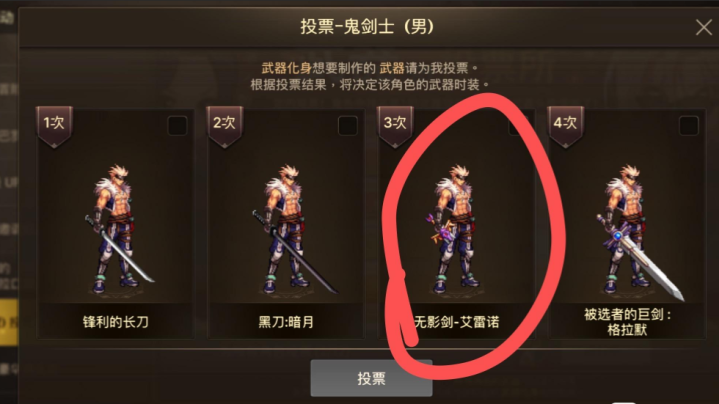
Task: Select the 3次 rank badge
Action: pos(395,127)
